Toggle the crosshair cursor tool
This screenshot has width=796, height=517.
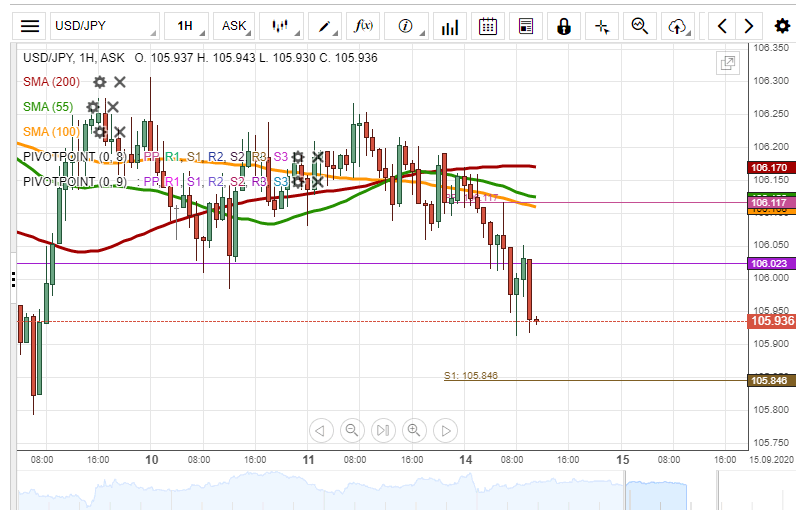click(601, 26)
